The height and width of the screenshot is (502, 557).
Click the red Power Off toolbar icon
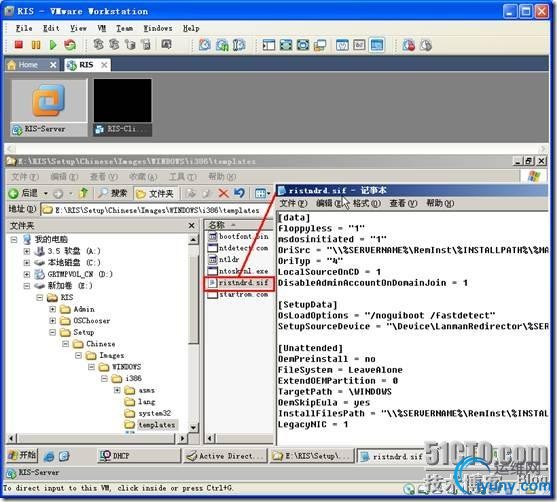click(x=19, y=45)
